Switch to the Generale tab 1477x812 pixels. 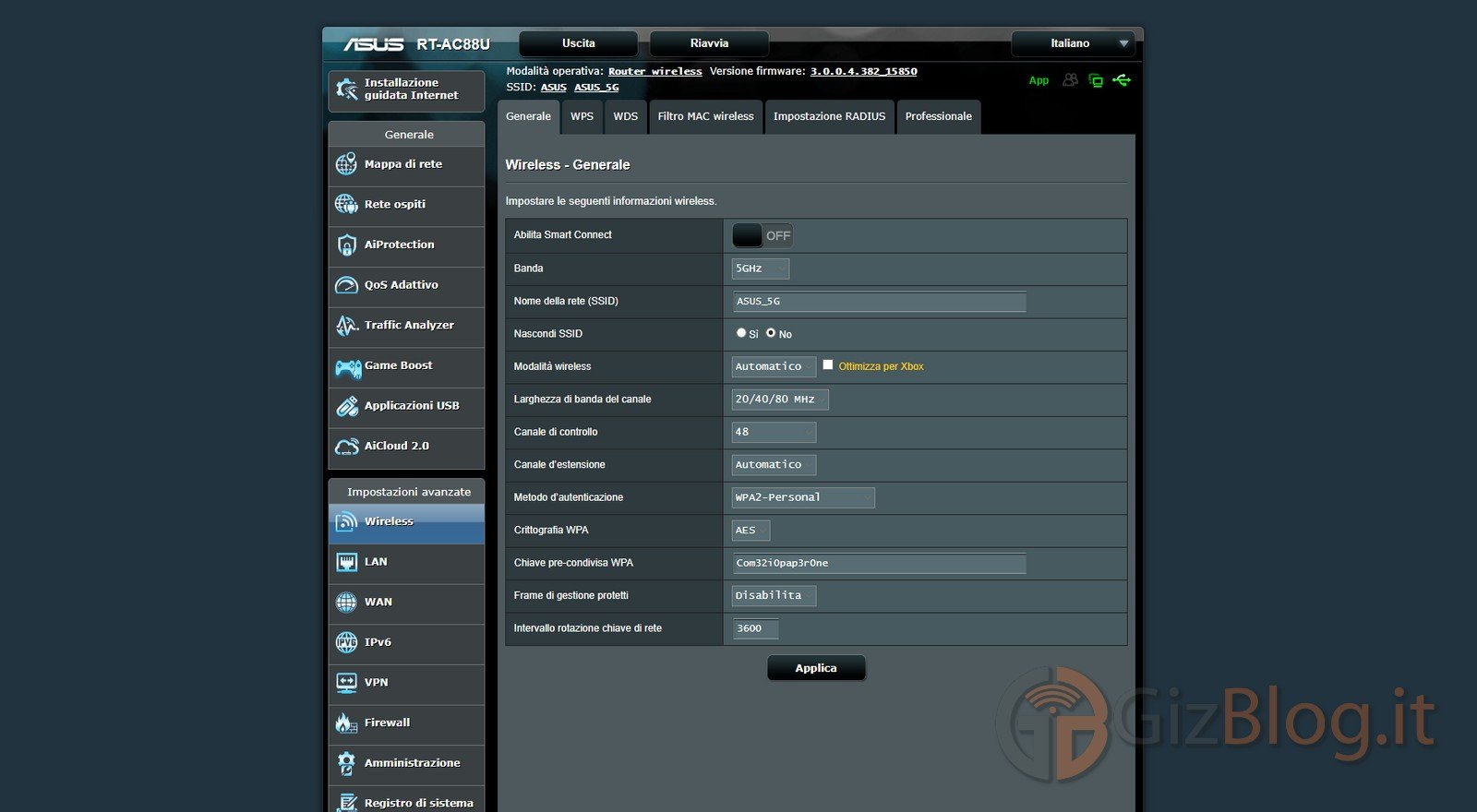(x=528, y=116)
